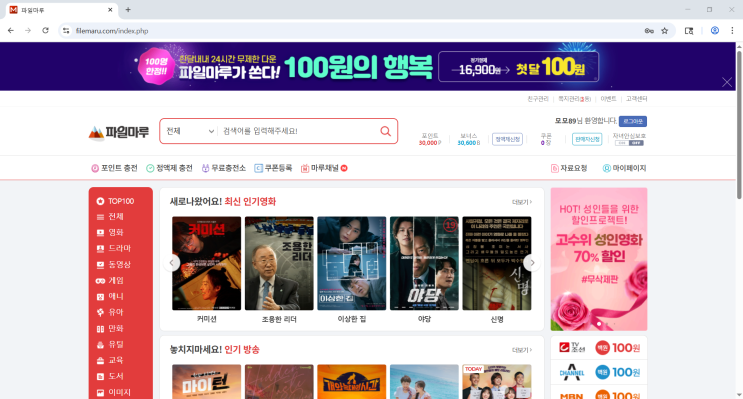Open 자료요청 request page
The width and height of the screenshot is (743, 399).
569,168
